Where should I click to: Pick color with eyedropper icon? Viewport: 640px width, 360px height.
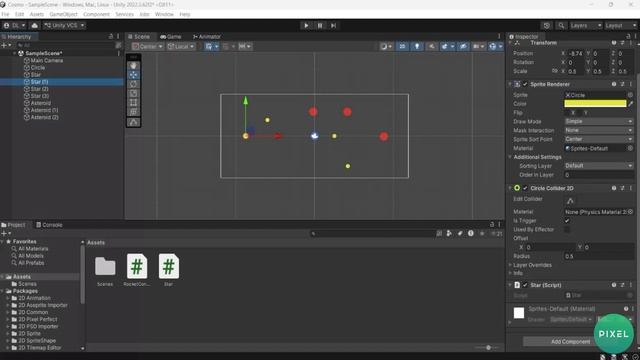631,104
